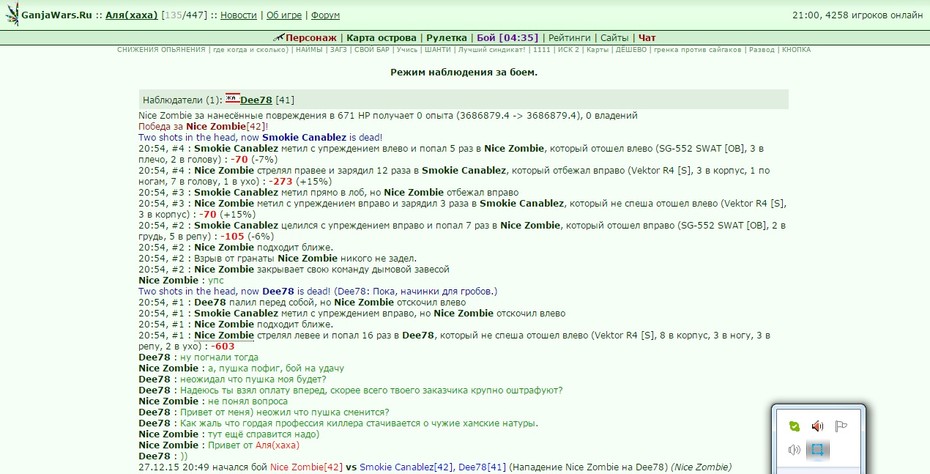Click the ЗАГЗ ad link

point(338,50)
